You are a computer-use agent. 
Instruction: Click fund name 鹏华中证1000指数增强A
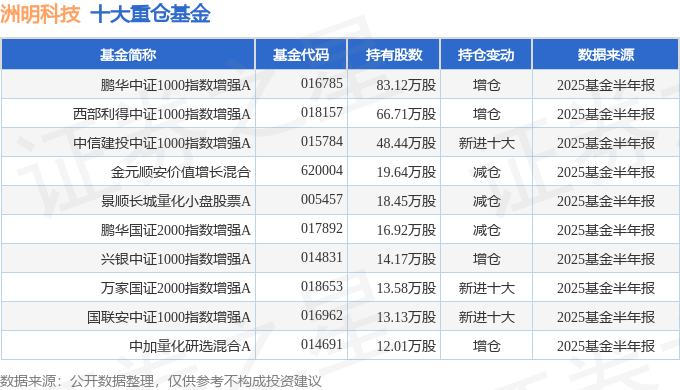(x=176, y=85)
